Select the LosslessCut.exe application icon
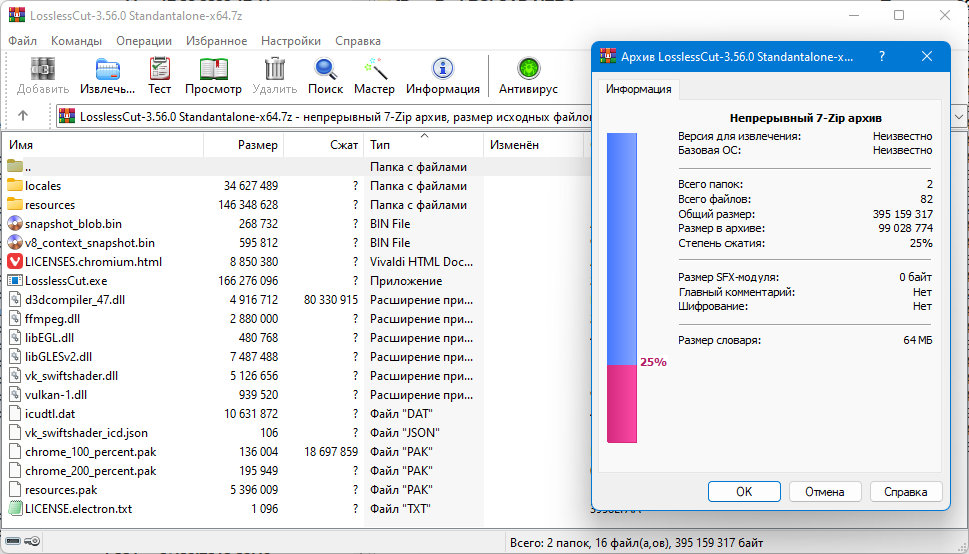This screenshot has height=554, width=969. (15, 281)
